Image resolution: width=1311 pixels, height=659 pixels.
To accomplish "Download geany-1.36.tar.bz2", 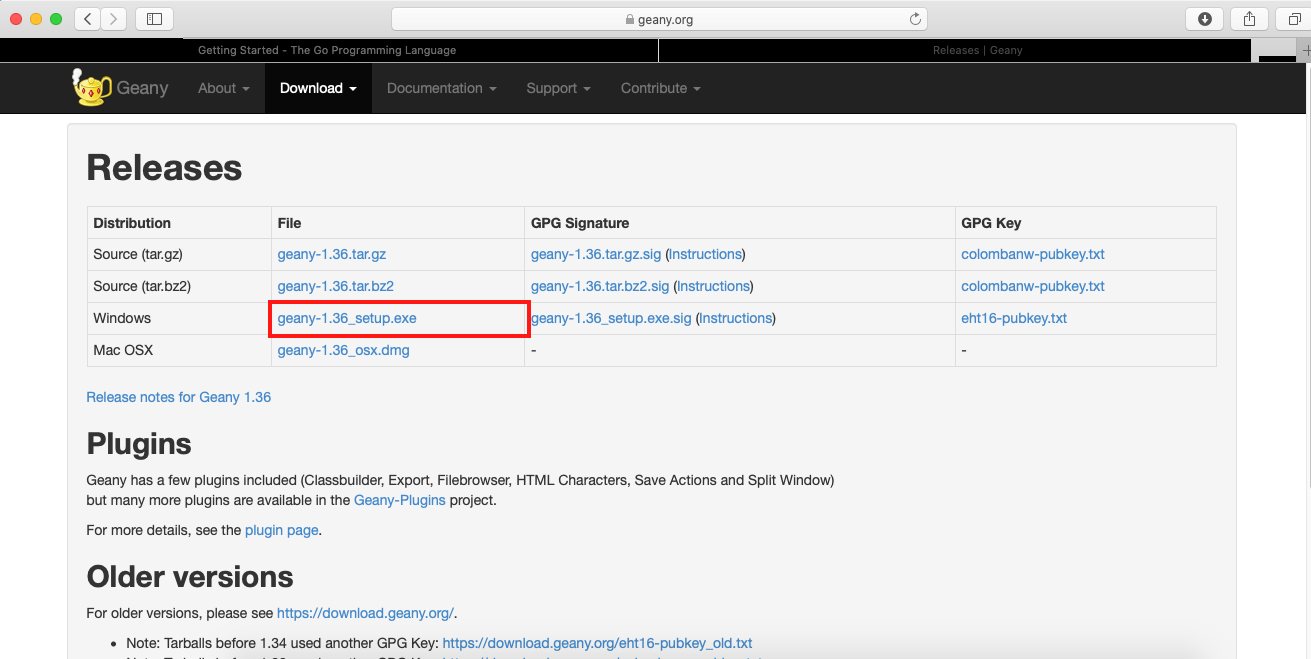I will [x=336, y=286].
